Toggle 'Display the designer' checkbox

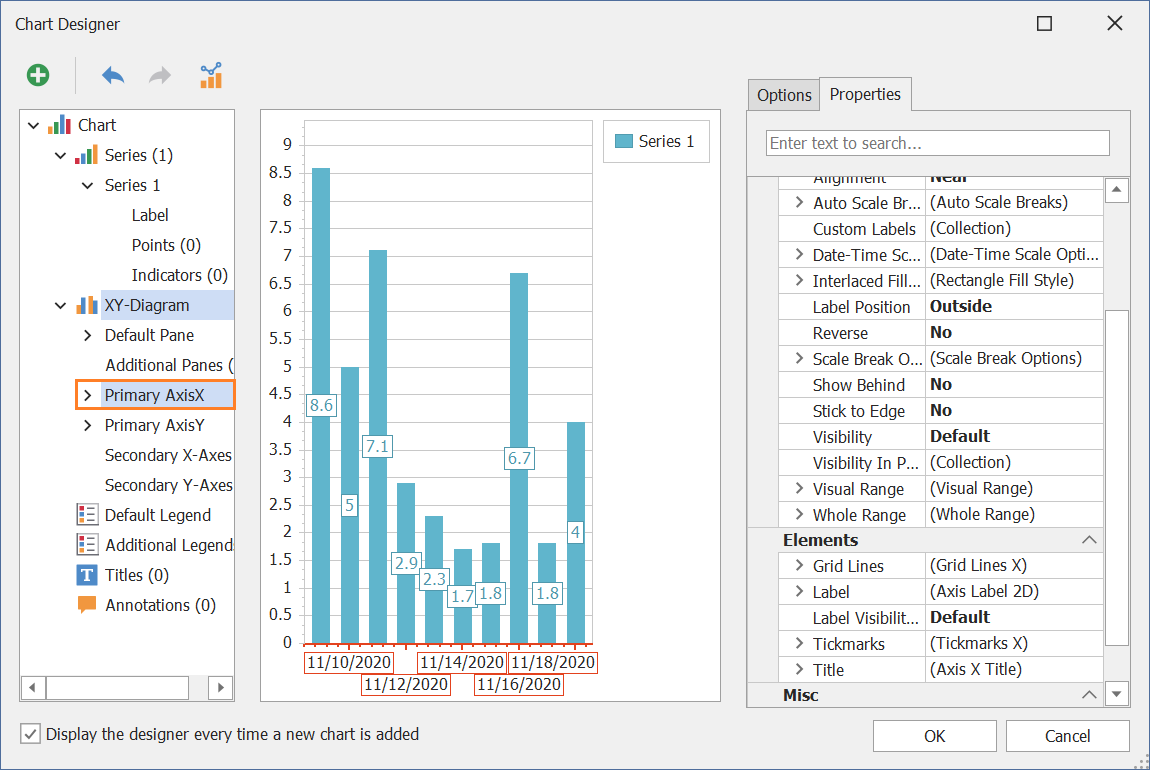[30, 733]
